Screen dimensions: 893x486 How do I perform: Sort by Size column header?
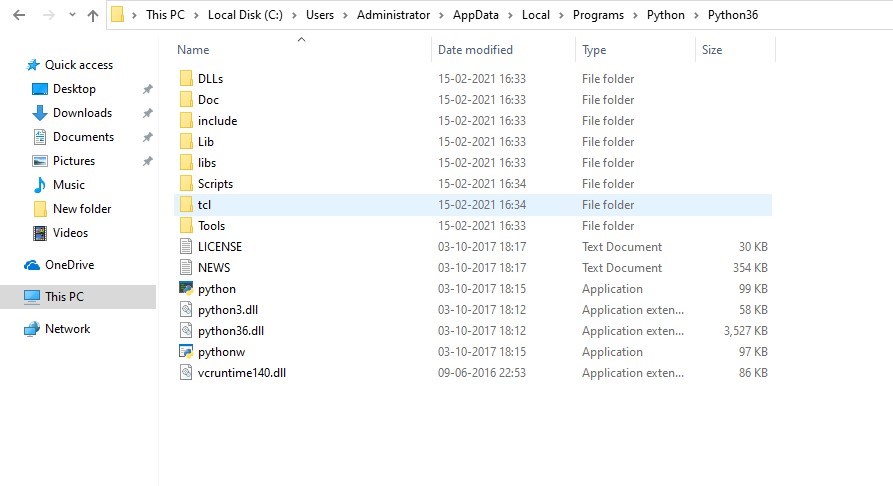click(x=712, y=50)
